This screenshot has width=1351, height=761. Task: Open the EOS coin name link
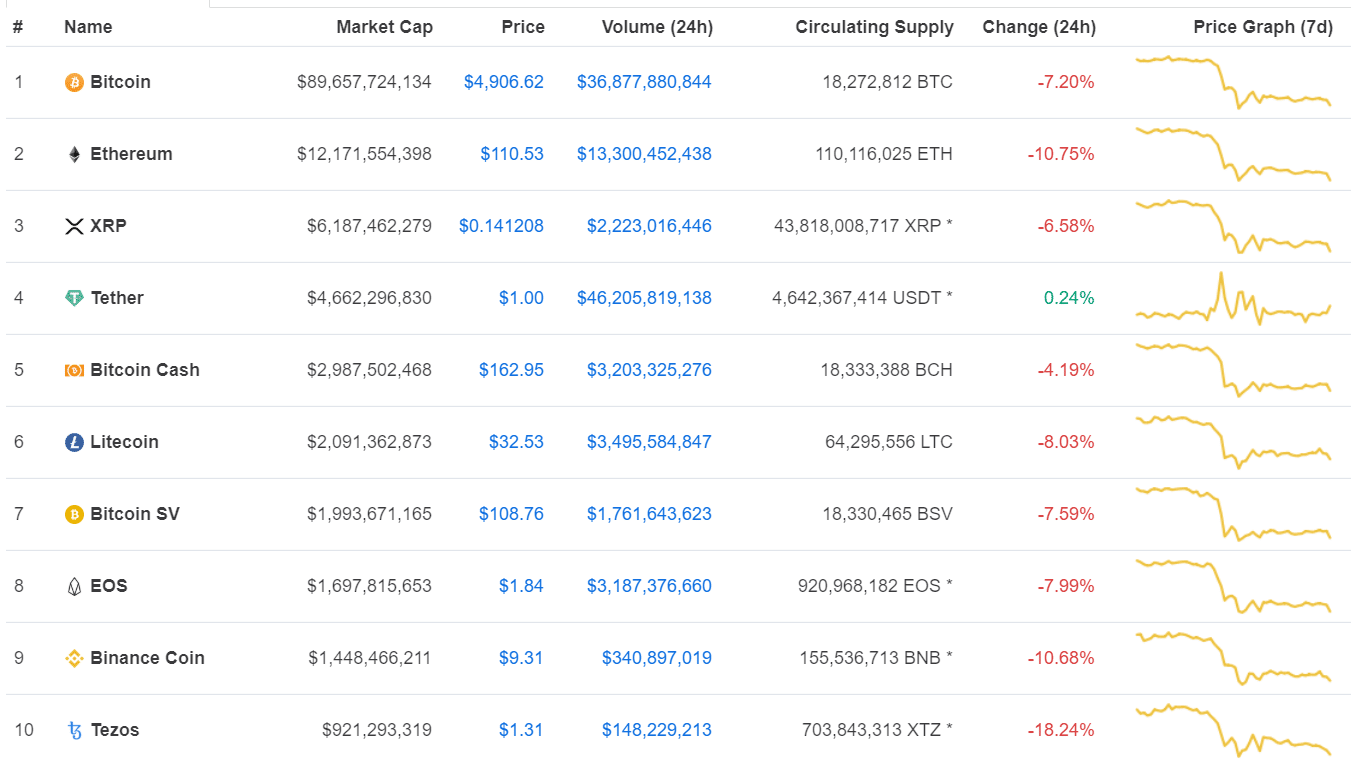pyautogui.click(x=108, y=586)
